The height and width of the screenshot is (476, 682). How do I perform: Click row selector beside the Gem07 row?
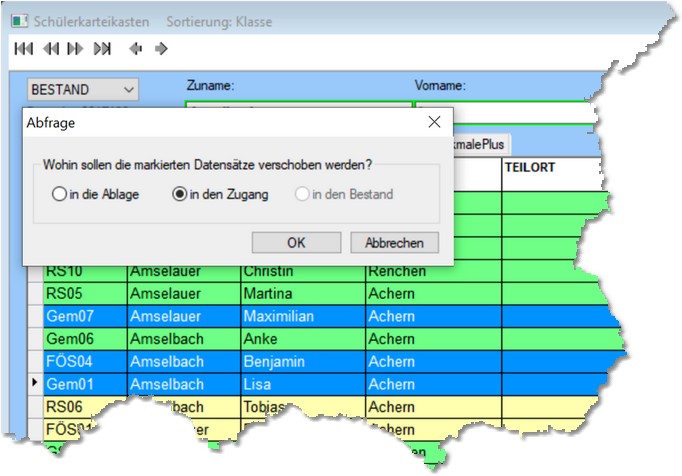(x=36, y=316)
